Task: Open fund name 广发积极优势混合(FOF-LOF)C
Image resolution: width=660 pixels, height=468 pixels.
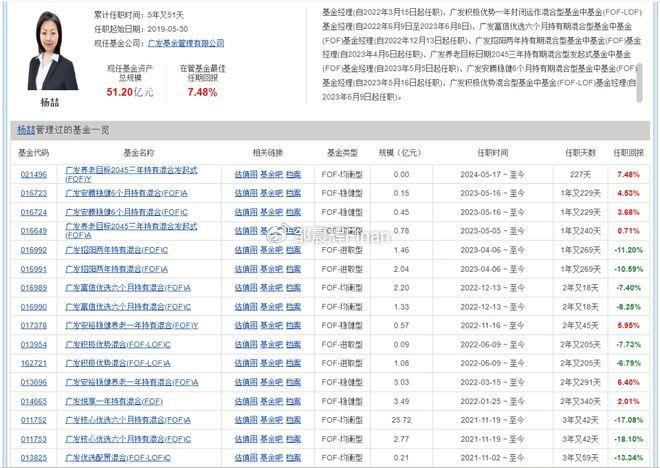Action: click(118, 344)
